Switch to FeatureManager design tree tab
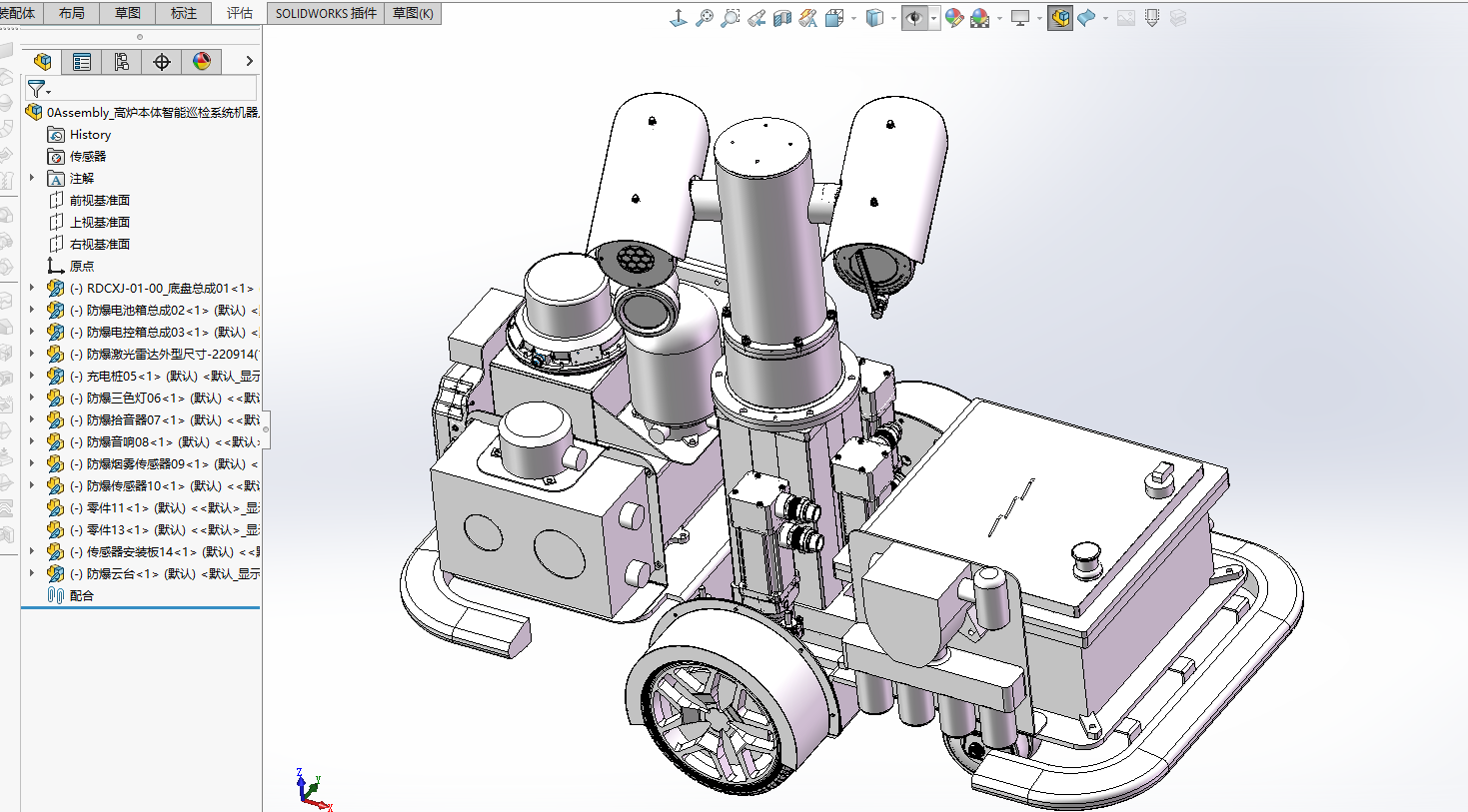The width and height of the screenshot is (1468, 812). 42,62
